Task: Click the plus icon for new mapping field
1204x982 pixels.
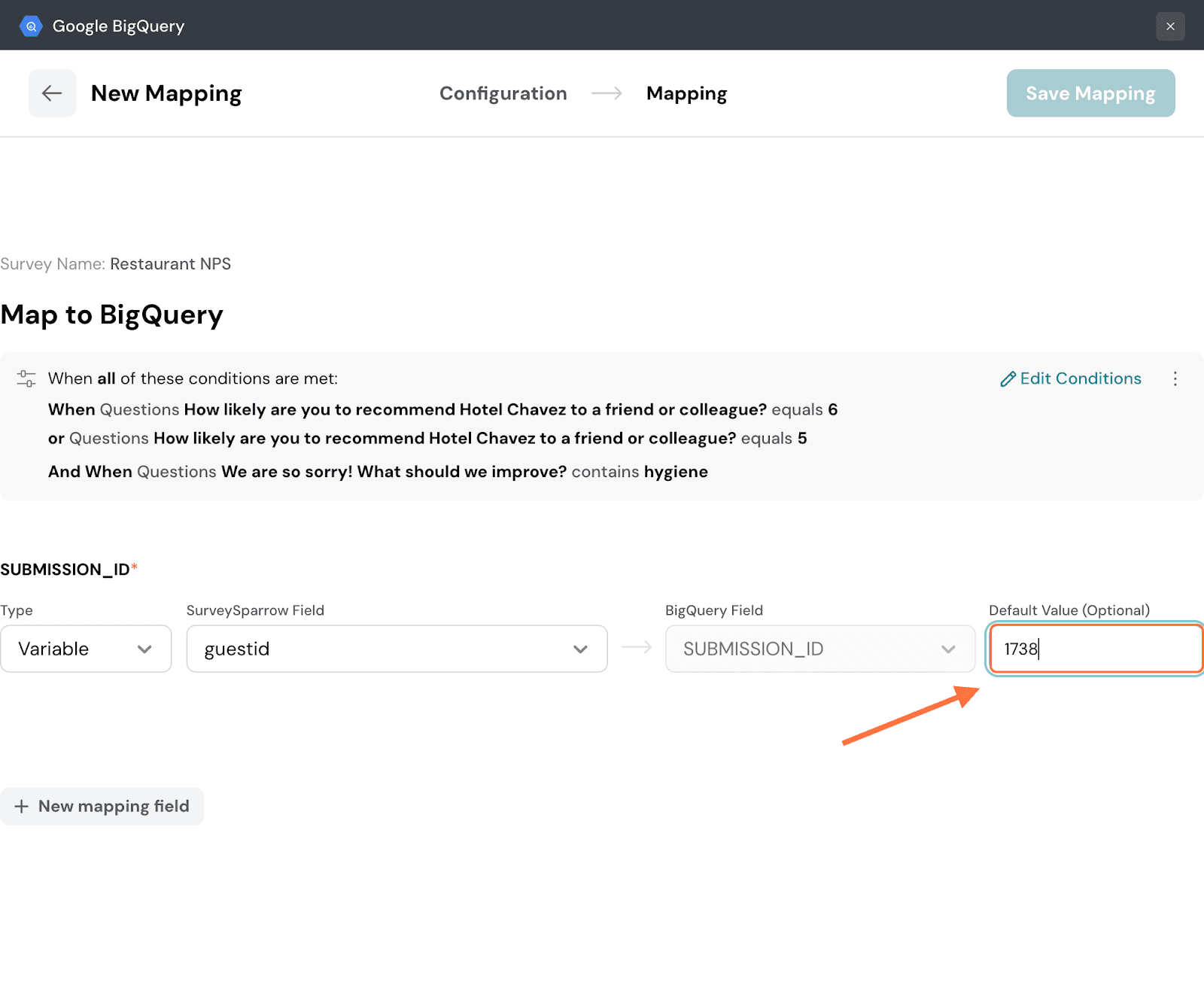Action: pyautogui.click(x=22, y=807)
